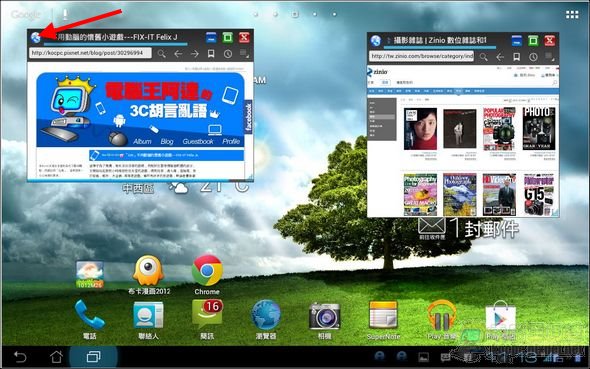Open Profile link on the blog banner

[x=231, y=141]
